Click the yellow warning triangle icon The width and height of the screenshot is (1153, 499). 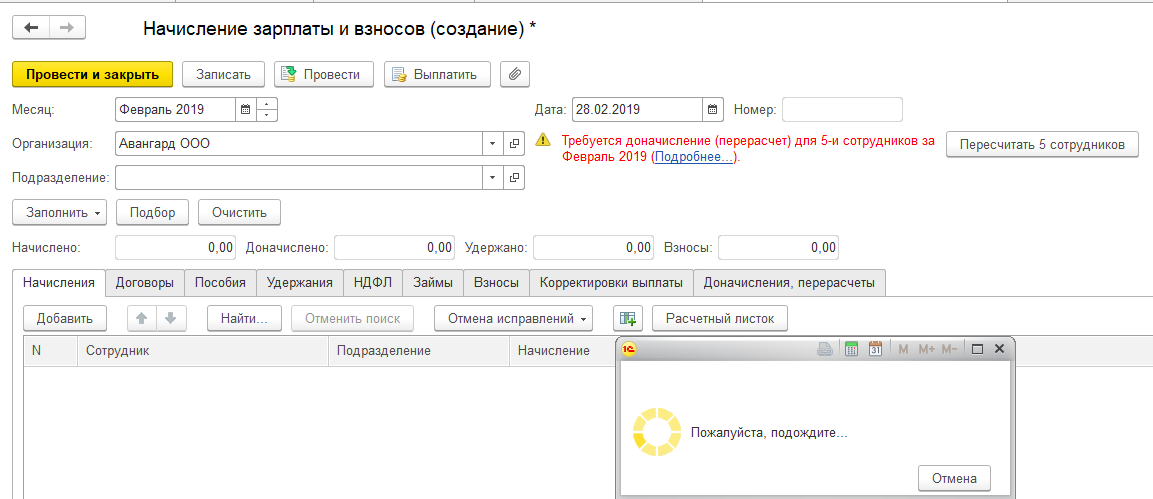543,138
